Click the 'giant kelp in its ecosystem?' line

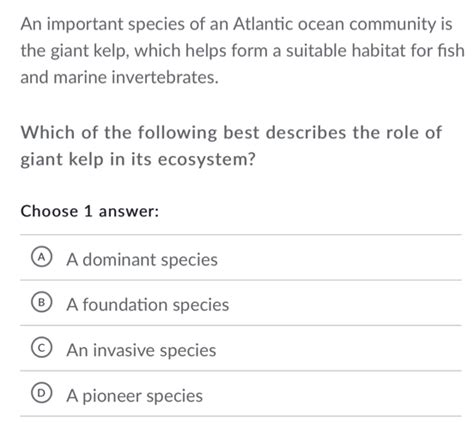(x=138, y=159)
